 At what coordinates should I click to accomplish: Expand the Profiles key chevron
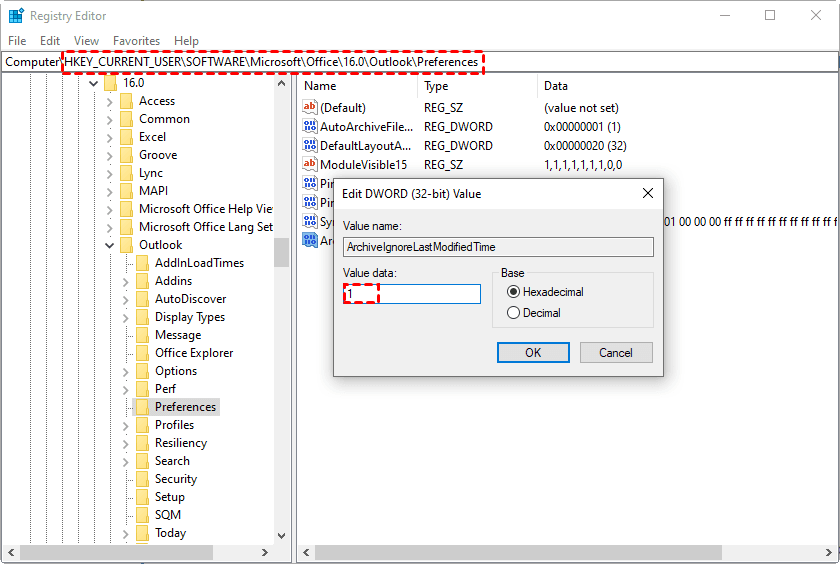pyautogui.click(x=125, y=425)
